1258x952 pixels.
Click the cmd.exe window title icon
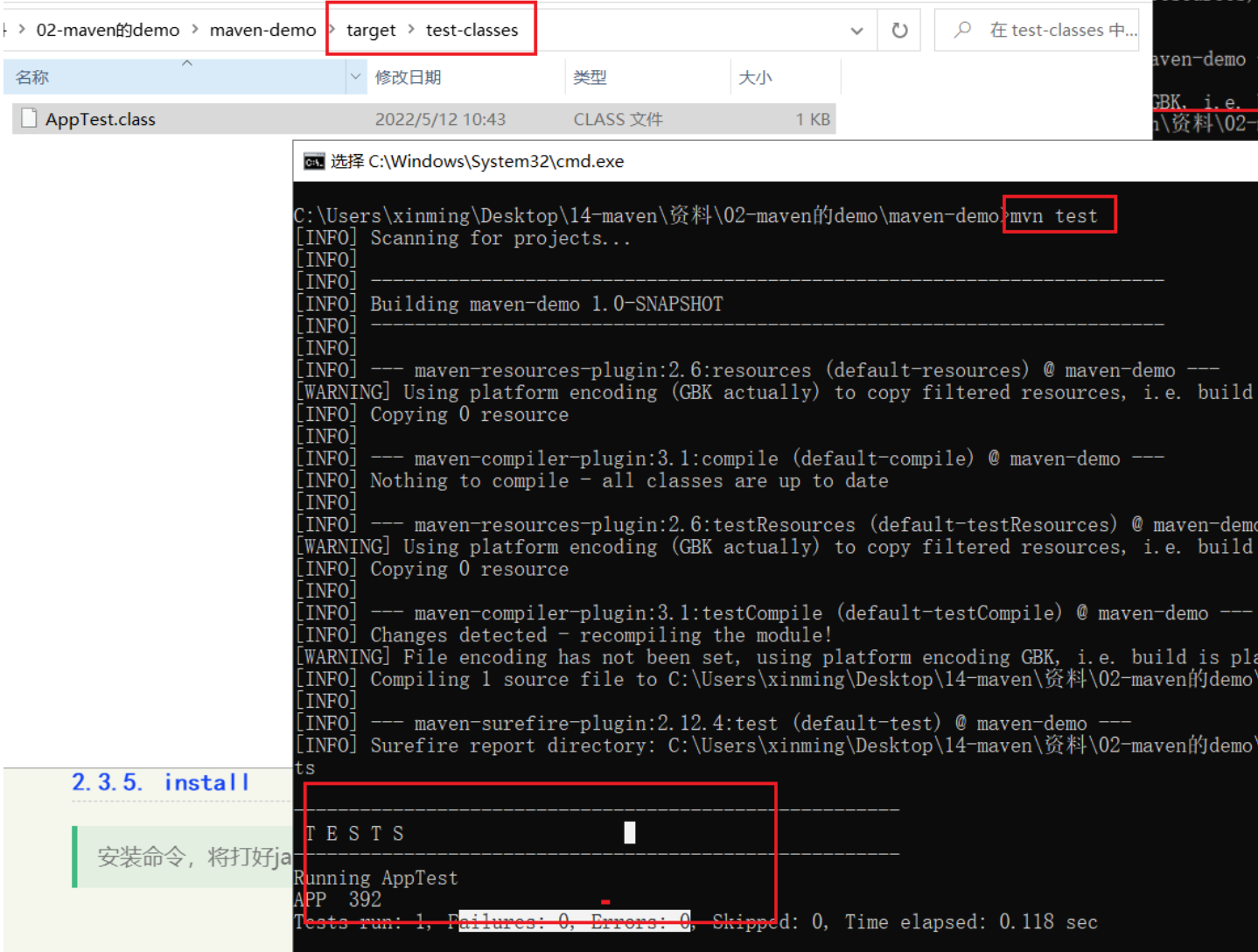pyautogui.click(x=313, y=162)
